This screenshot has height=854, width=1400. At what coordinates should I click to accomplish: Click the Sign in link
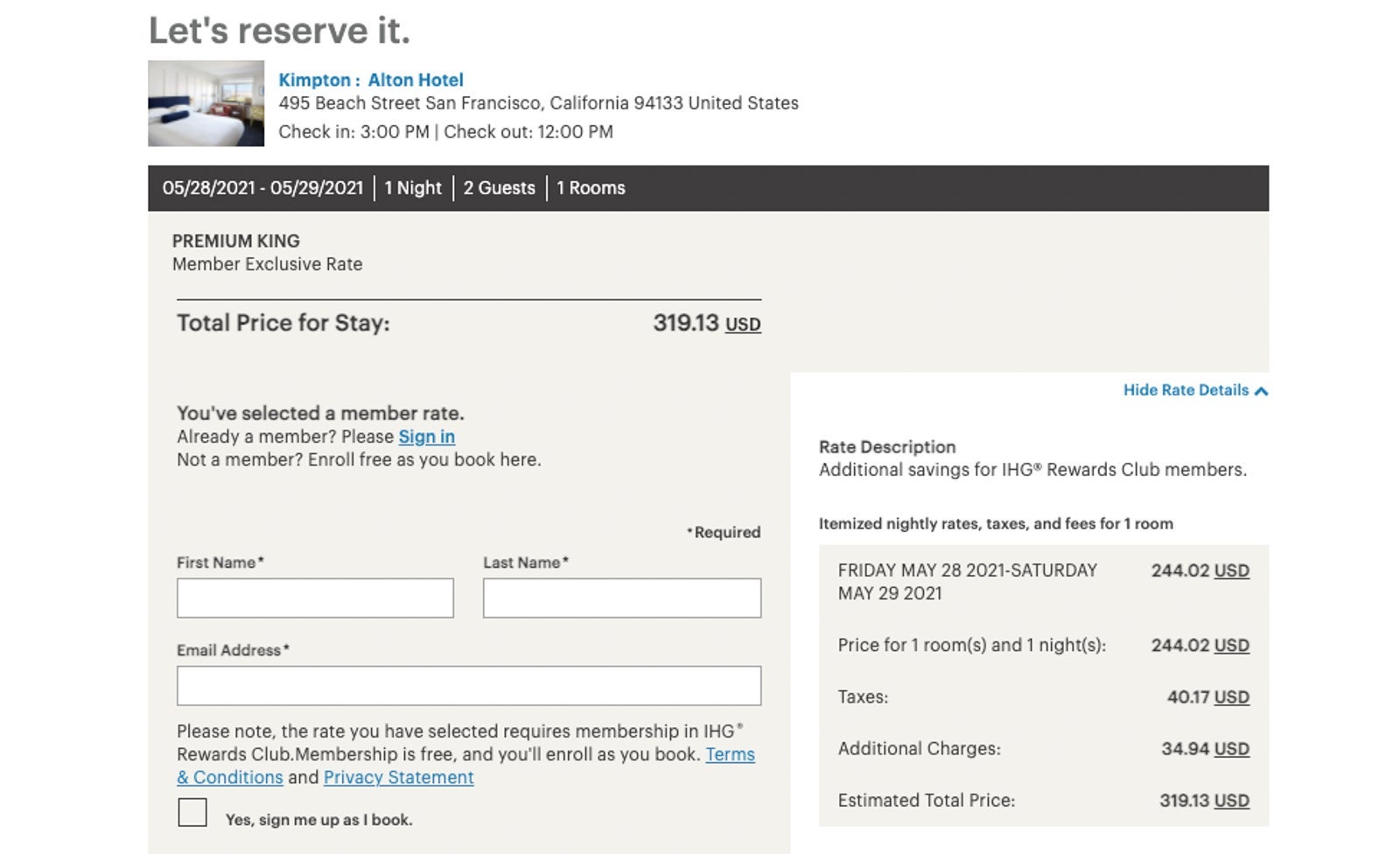point(426,437)
